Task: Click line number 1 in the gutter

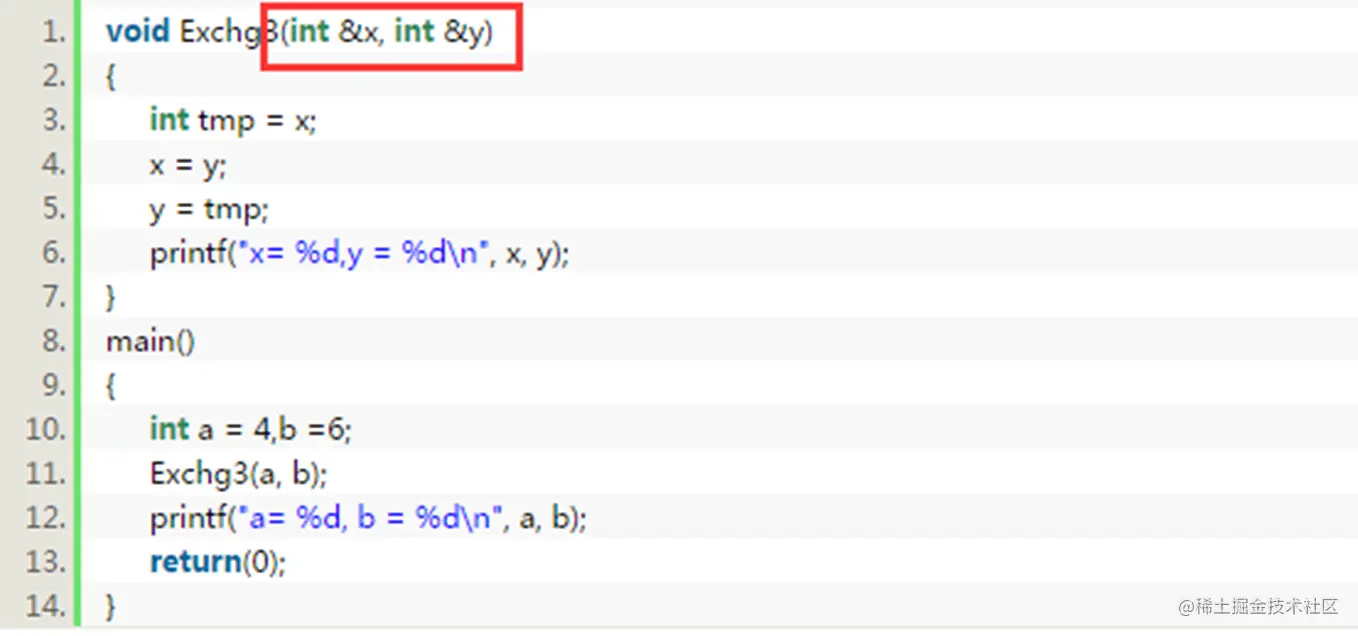Action: pos(54,32)
